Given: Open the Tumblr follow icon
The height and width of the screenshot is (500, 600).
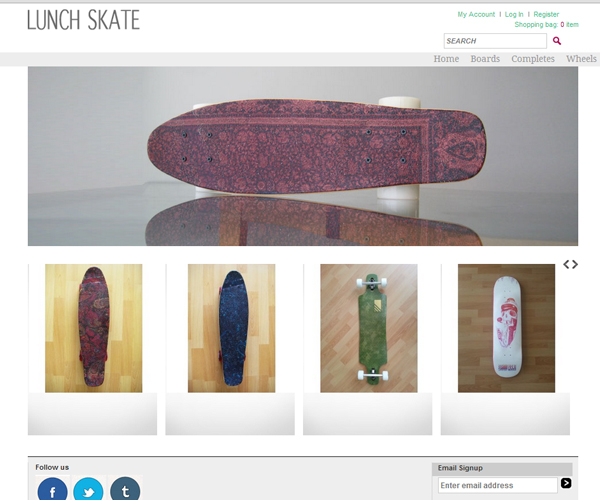Looking at the screenshot, I should pos(125,489).
